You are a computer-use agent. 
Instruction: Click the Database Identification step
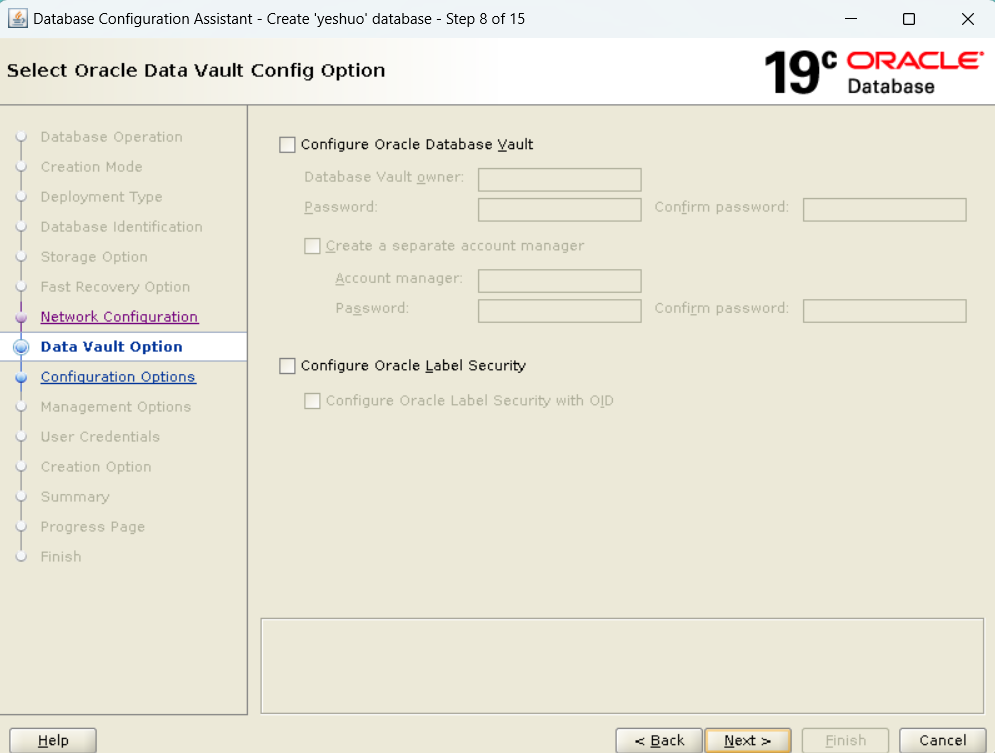(x=122, y=227)
